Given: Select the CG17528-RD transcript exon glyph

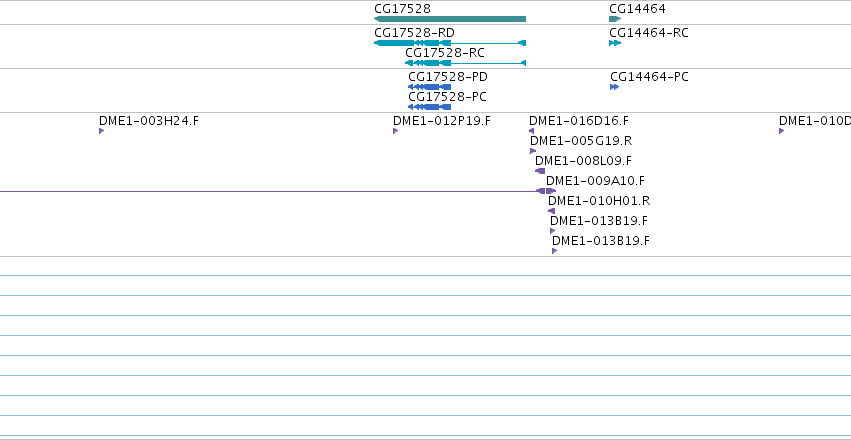Looking at the screenshot, I should click(450, 43).
